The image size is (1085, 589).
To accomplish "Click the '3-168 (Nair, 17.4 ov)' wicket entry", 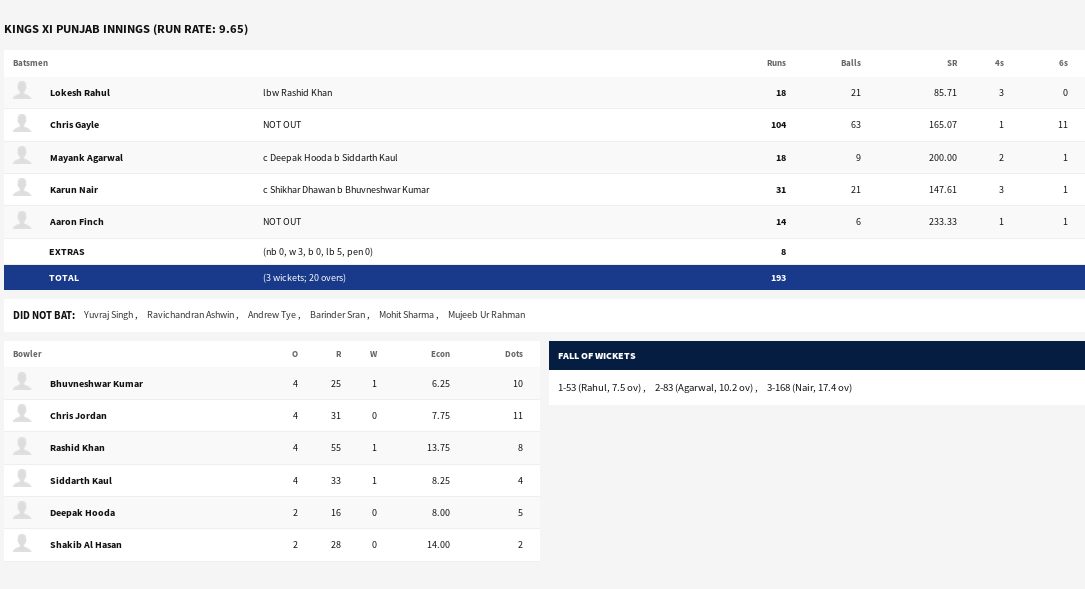I will coord(809,388).
